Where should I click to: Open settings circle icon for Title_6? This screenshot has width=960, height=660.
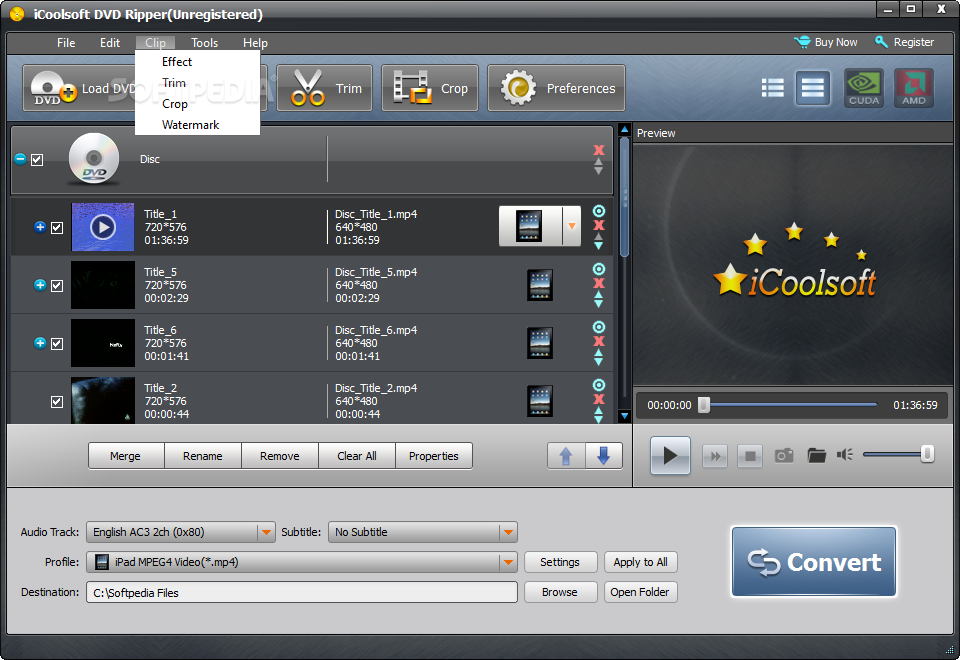coord(599,327)
